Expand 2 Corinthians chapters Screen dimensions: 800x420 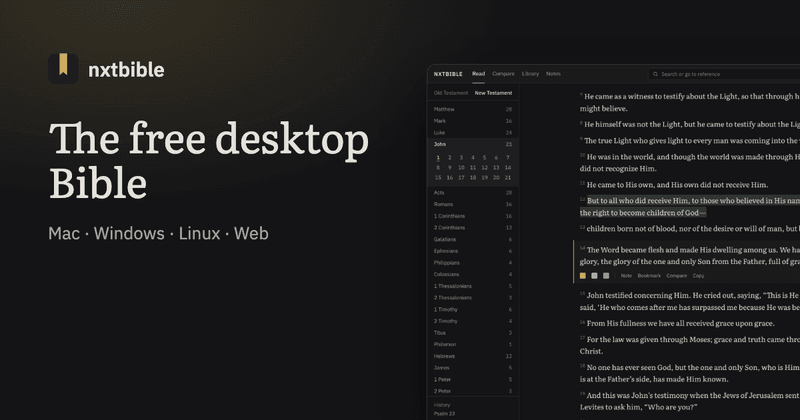[472, 228]
